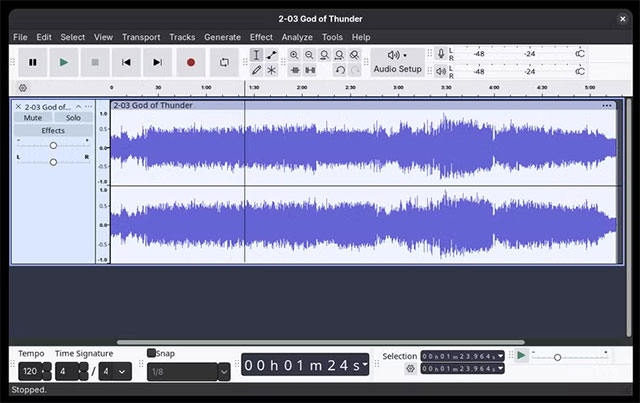Open the Audio Setup dropdown
The image size is (640, 403).
(398, 62)
